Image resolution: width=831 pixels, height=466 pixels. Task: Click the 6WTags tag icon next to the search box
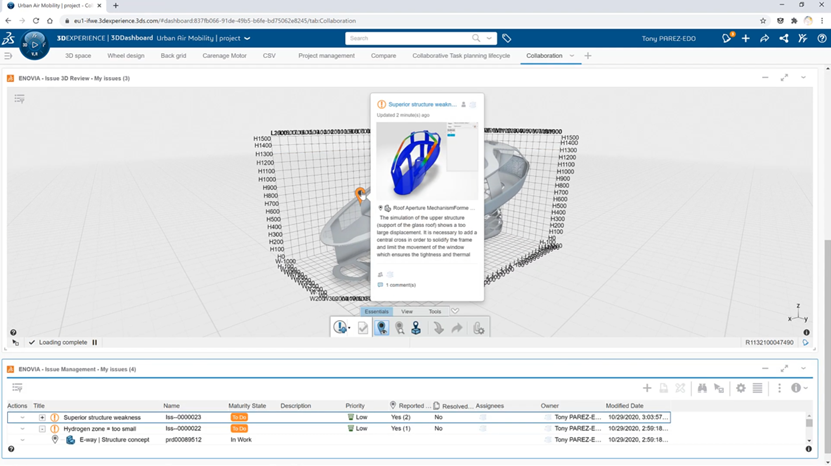tap(507, 38)
